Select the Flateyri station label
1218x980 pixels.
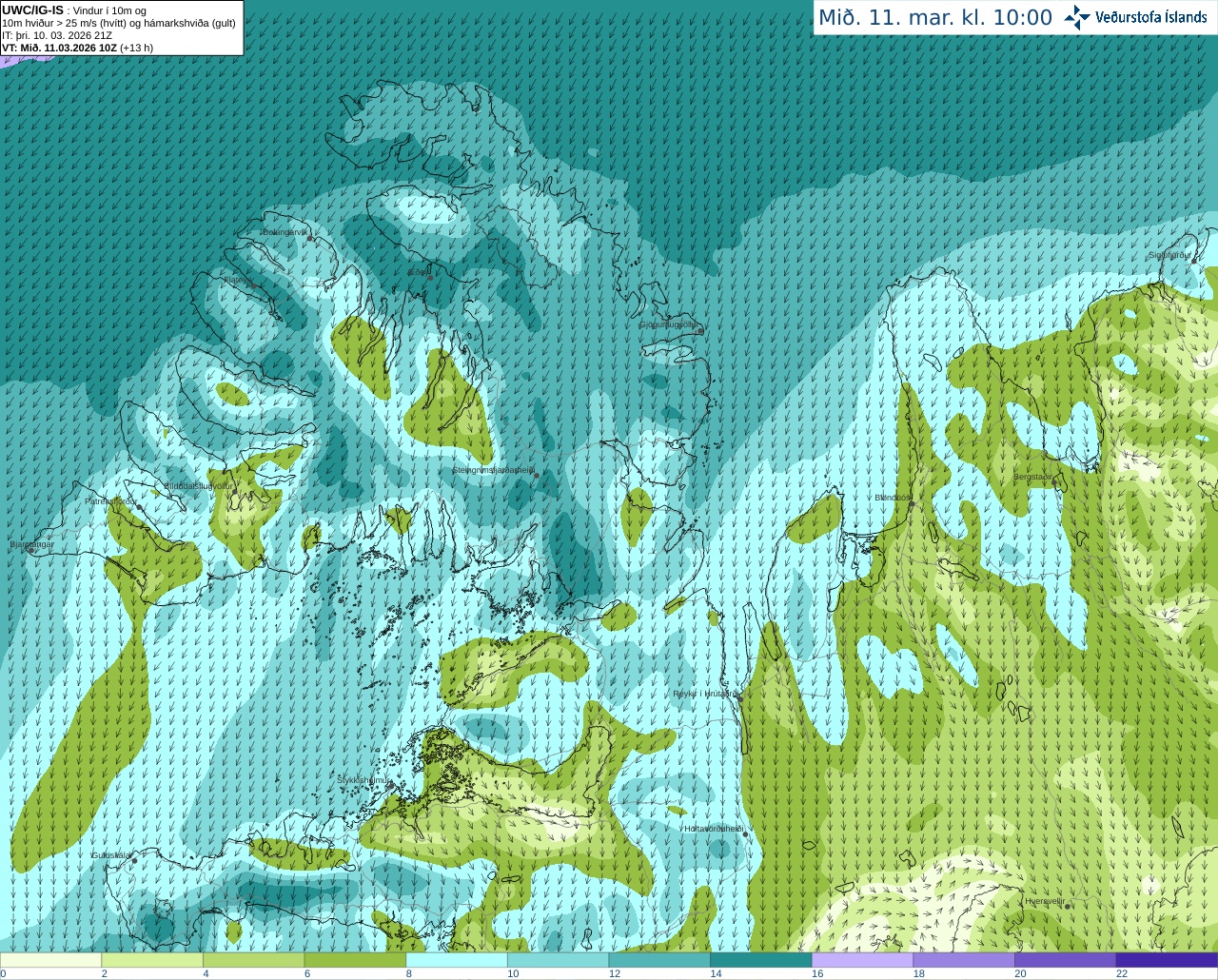tap(238, 280)
